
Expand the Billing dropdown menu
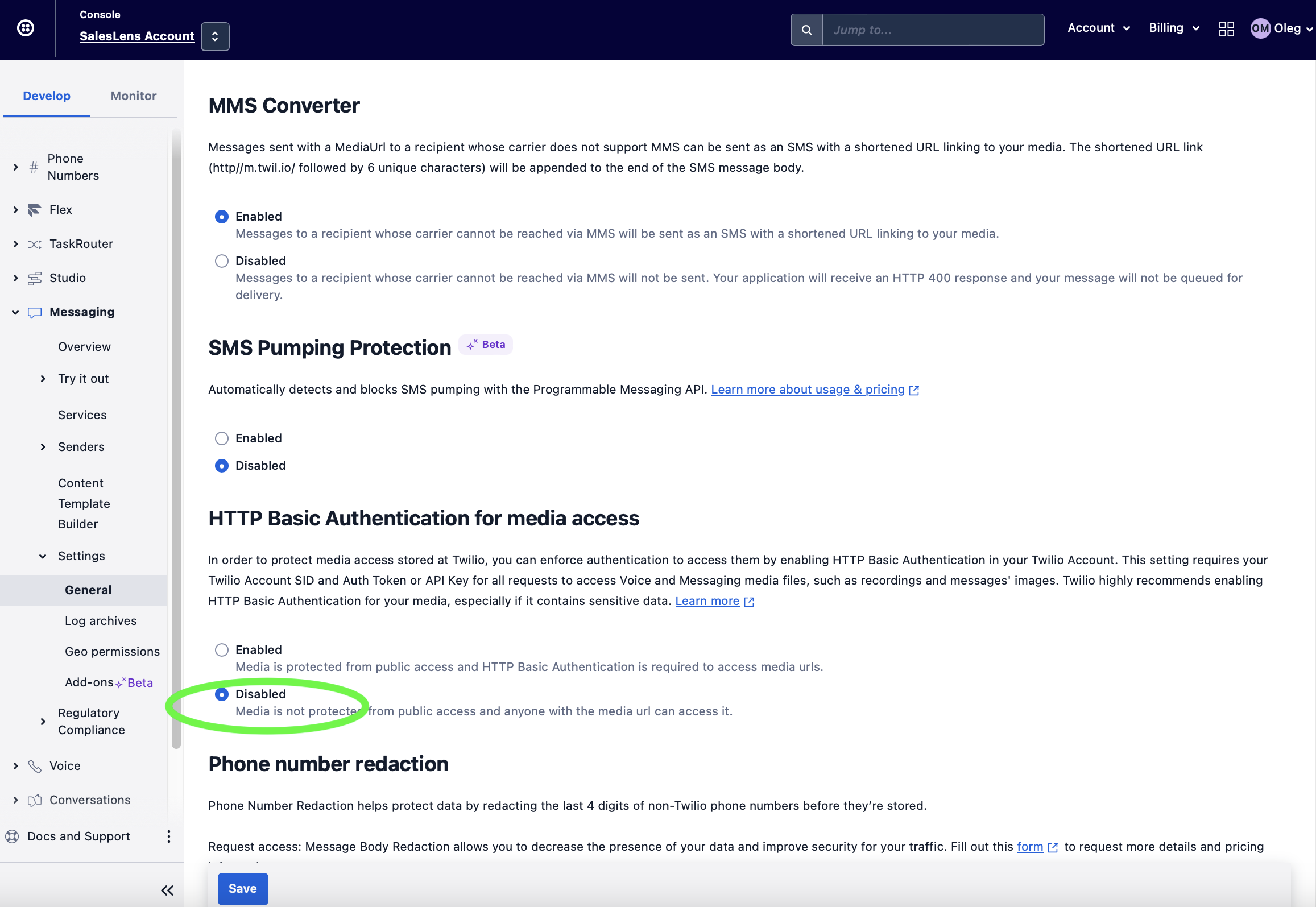click(1174, 28)
